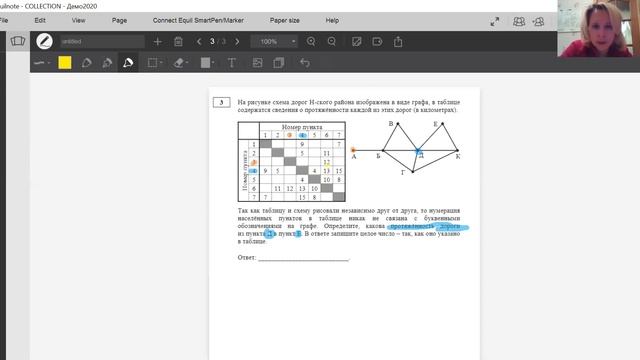Choose the eraser tool
640x360 pixels.
(x=180, y=63)
